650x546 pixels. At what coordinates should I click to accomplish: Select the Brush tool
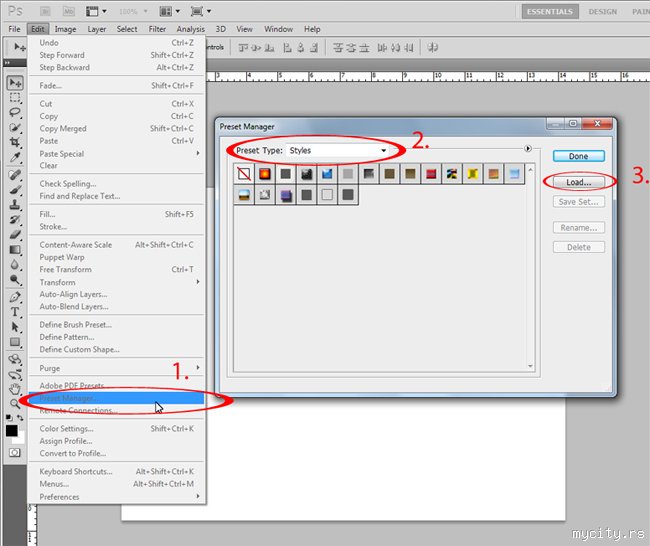pyautogui.click(x=15, y=190)
